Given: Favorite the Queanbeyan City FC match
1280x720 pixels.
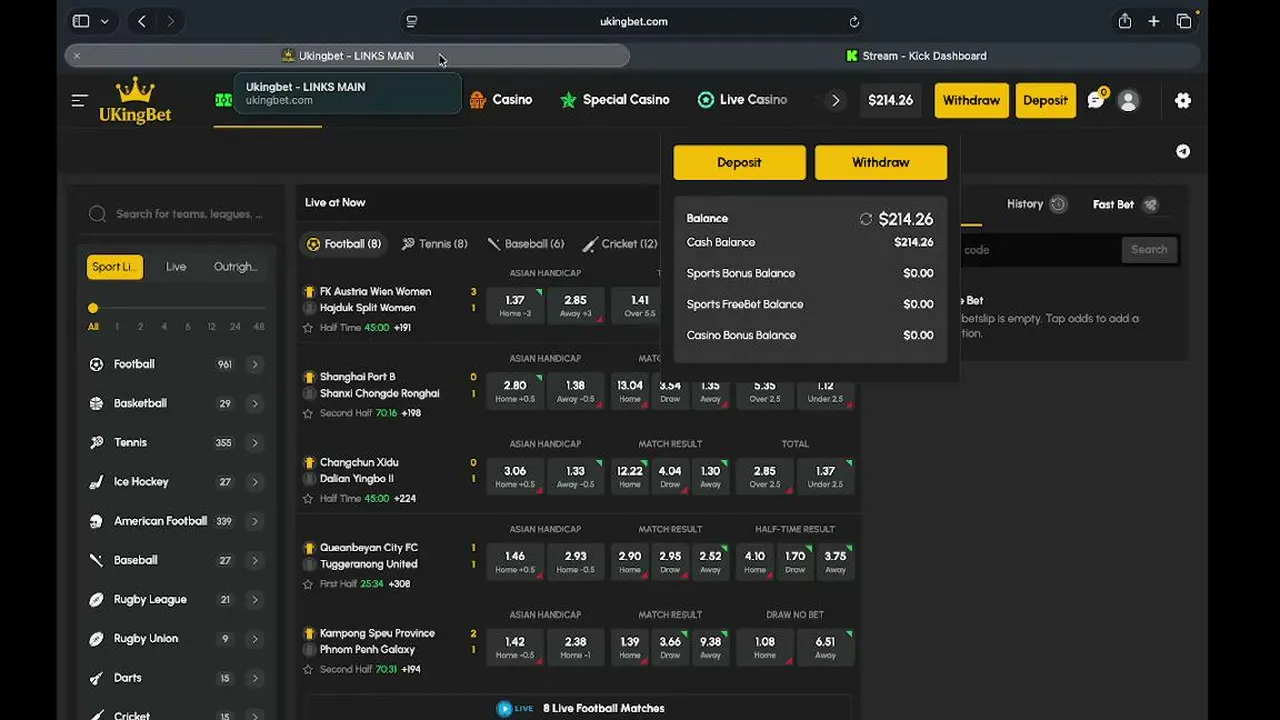Looking at the screenshot, I should click(x=308, y=584).
